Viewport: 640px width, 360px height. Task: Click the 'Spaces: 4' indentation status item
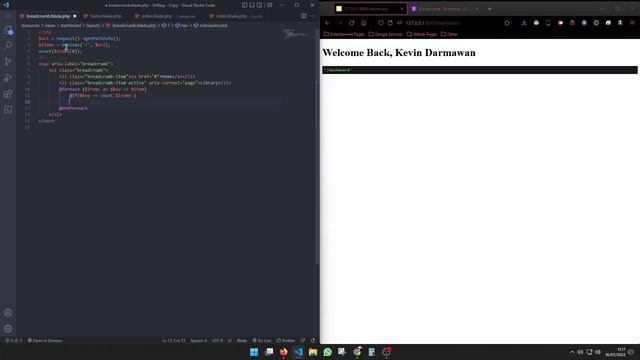(198, 340)
